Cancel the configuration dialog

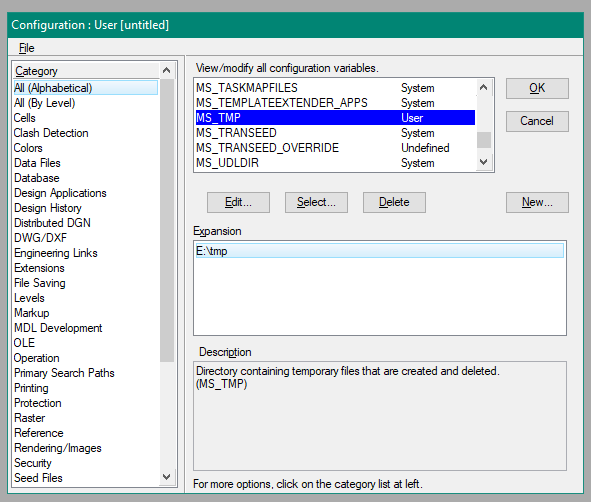click(537, 121)
